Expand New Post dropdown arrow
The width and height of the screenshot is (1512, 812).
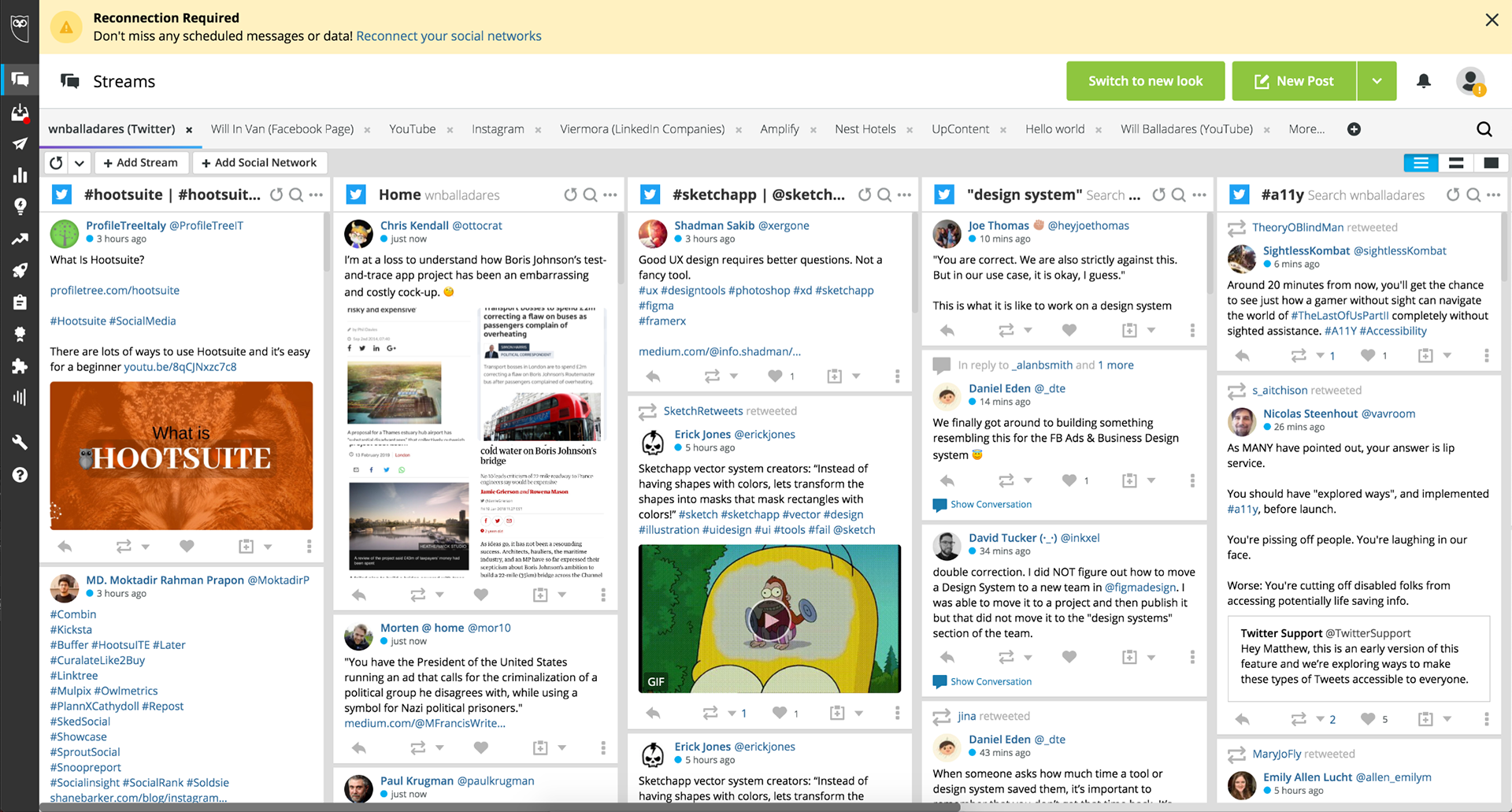click(1377, 81)
